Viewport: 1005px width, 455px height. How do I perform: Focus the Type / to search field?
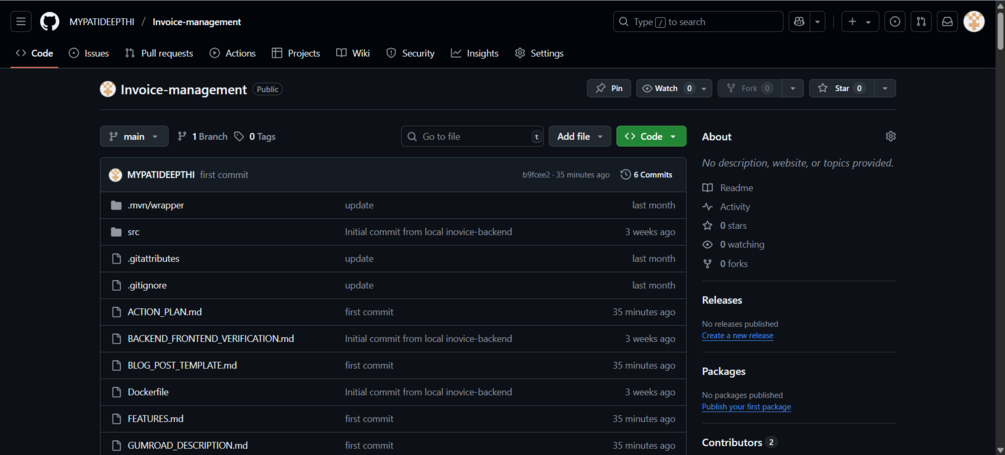698,22
